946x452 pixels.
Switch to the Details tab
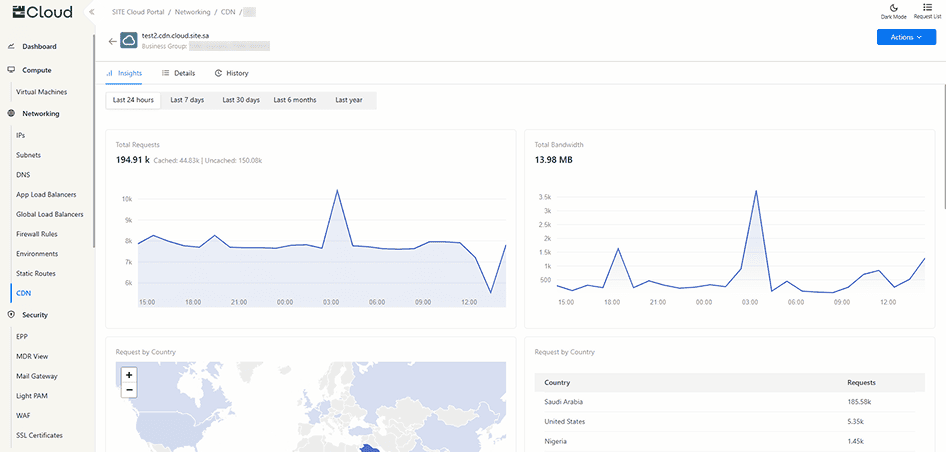(179, 73)
